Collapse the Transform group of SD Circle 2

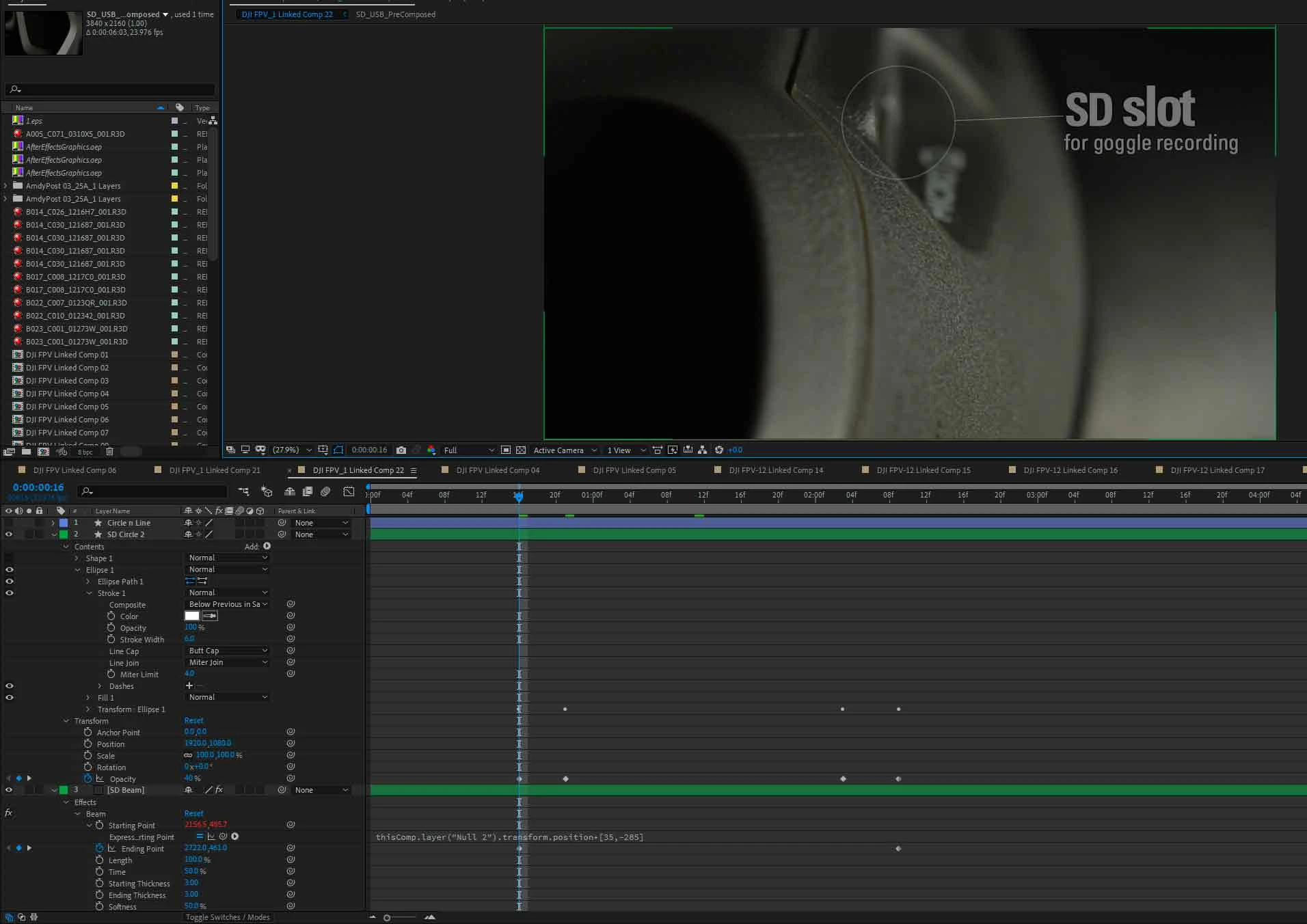66,721
